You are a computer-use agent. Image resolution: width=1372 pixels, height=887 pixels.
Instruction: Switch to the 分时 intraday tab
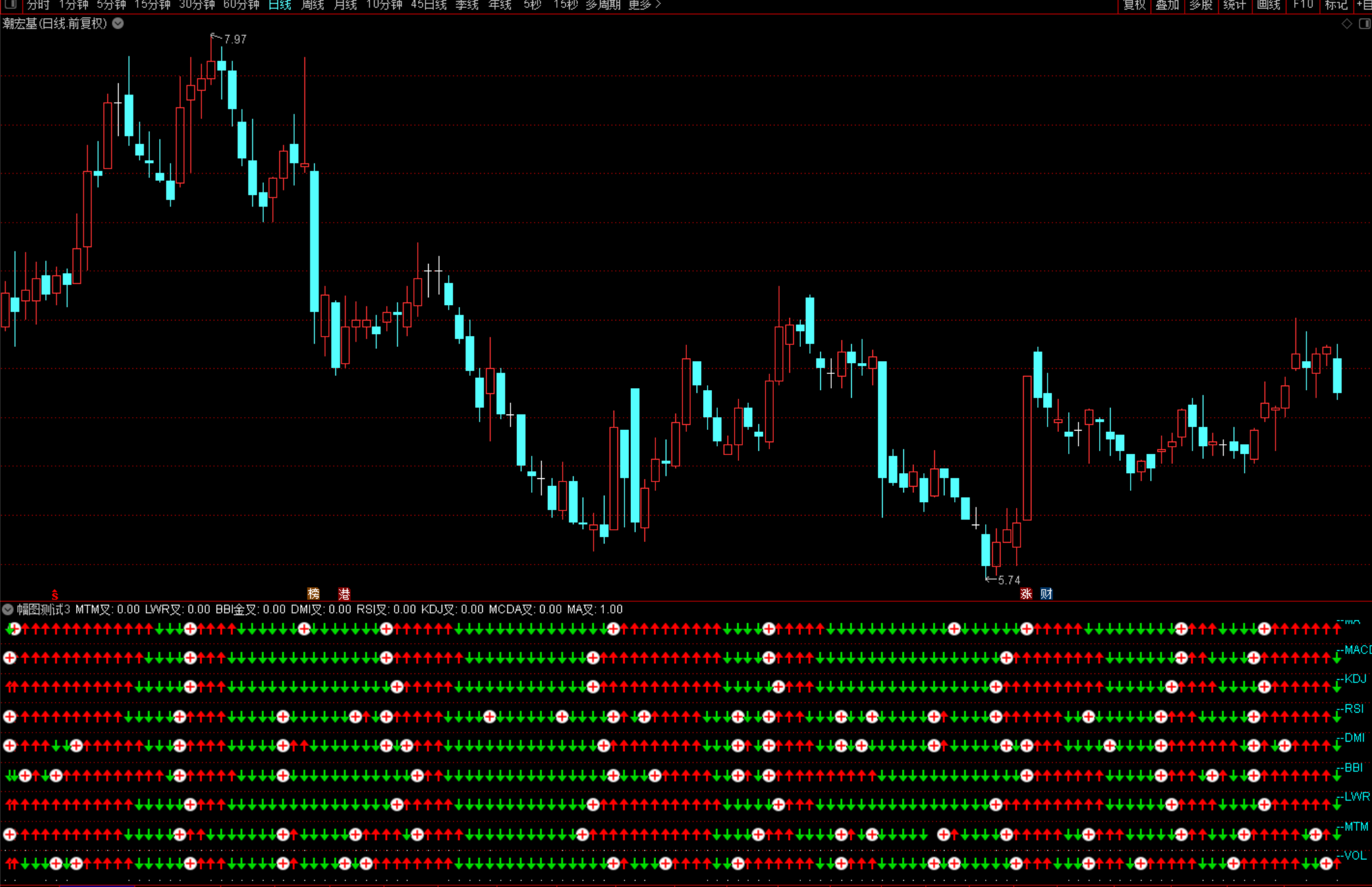[x=38, y=5]
